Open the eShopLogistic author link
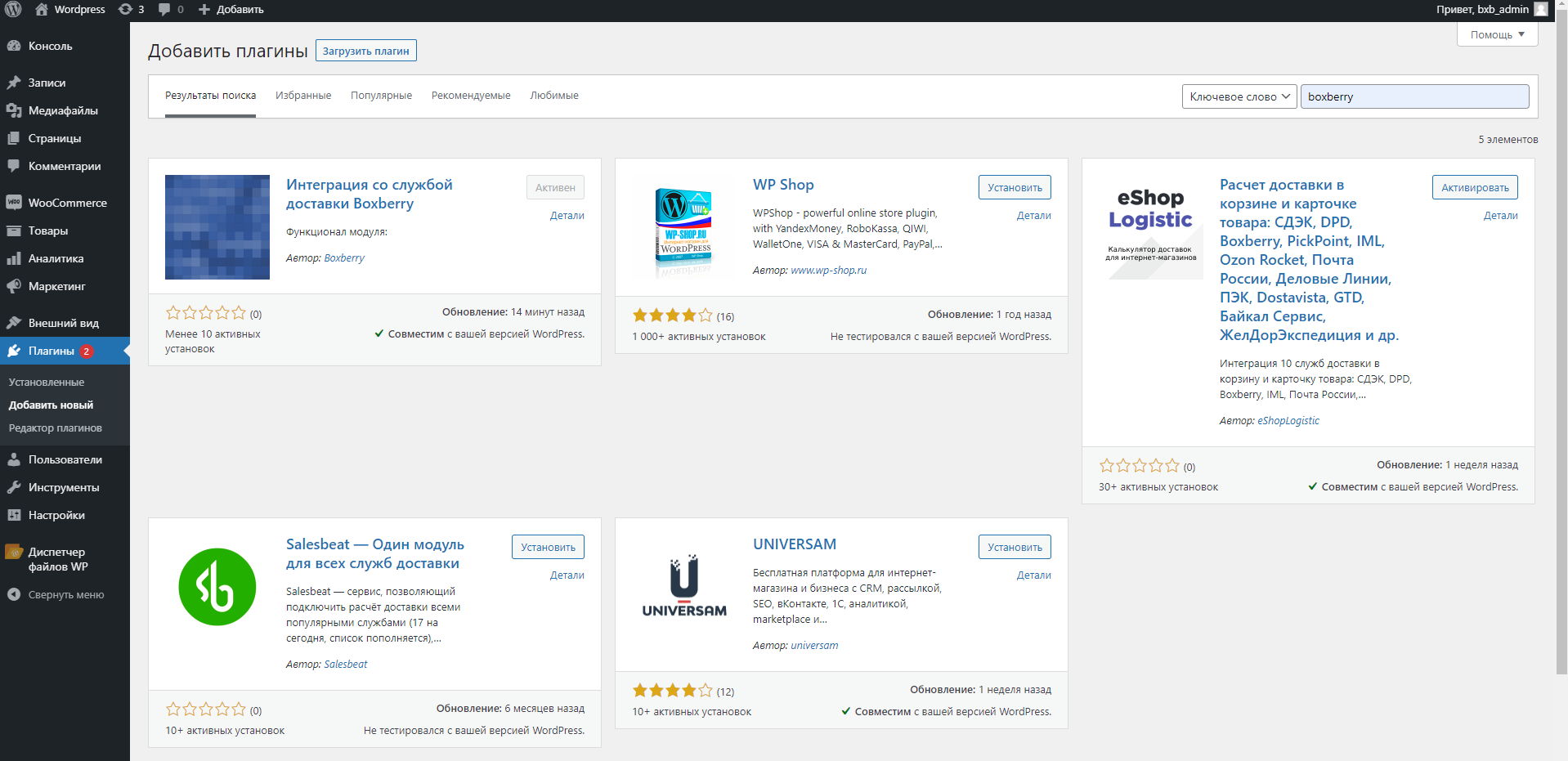 tap(1288, 421)
